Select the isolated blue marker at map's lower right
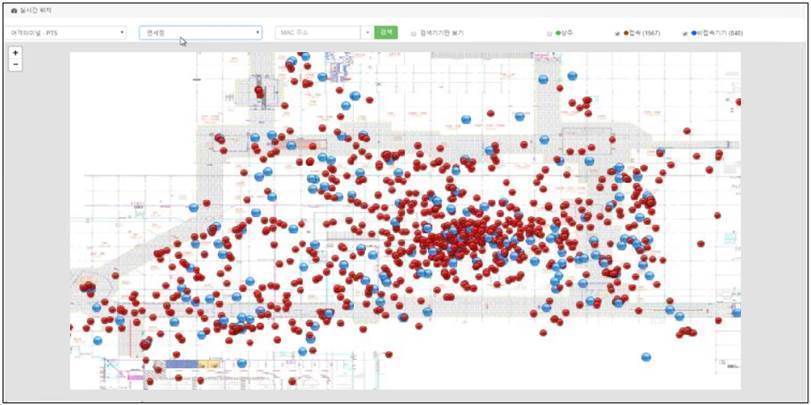The image size is (811, 405). coord(645,357)
